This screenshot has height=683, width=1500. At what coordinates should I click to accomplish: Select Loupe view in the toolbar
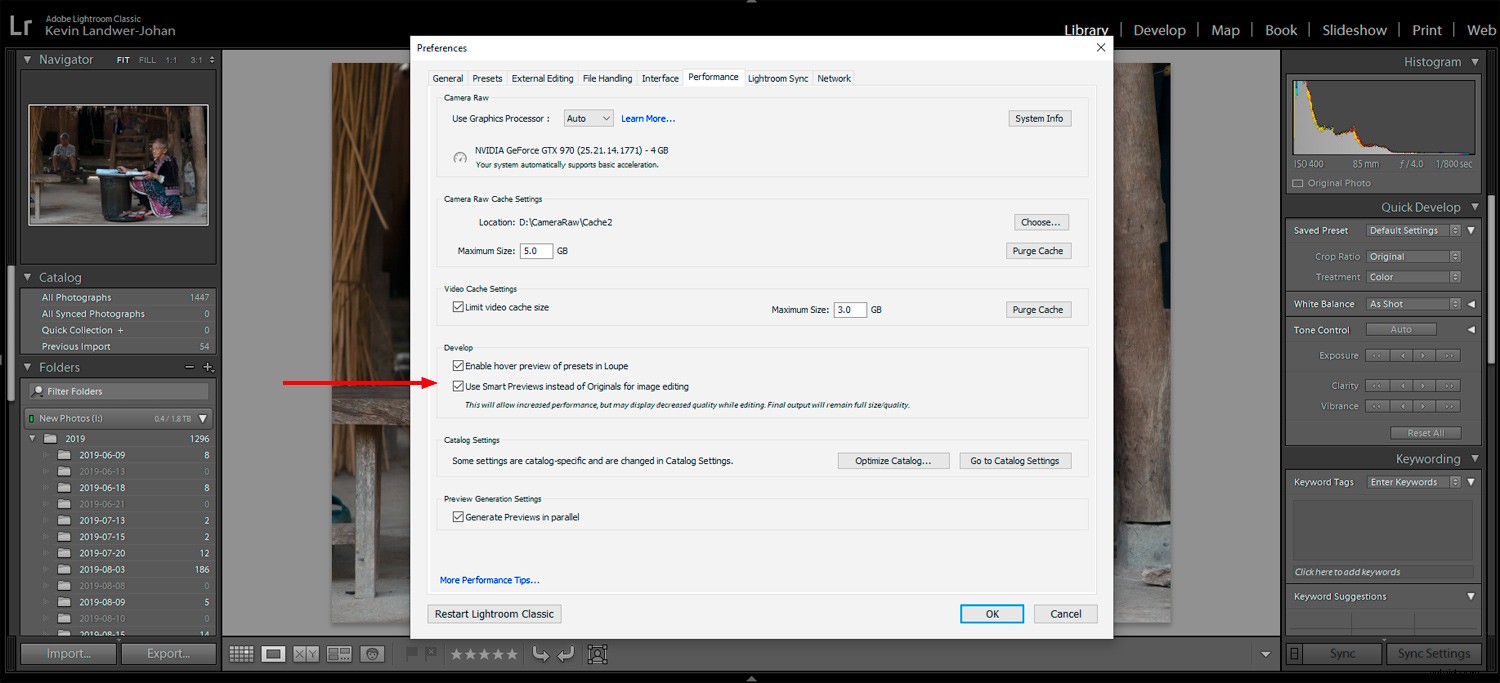pyautogui.click(x=272, y=653)
